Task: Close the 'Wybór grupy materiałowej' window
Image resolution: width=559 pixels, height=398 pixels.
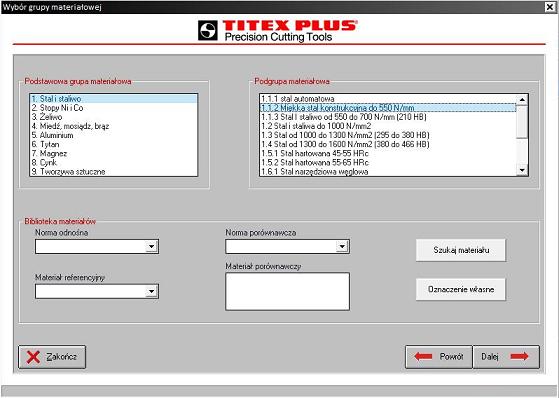Action: (x=550, y=7)
